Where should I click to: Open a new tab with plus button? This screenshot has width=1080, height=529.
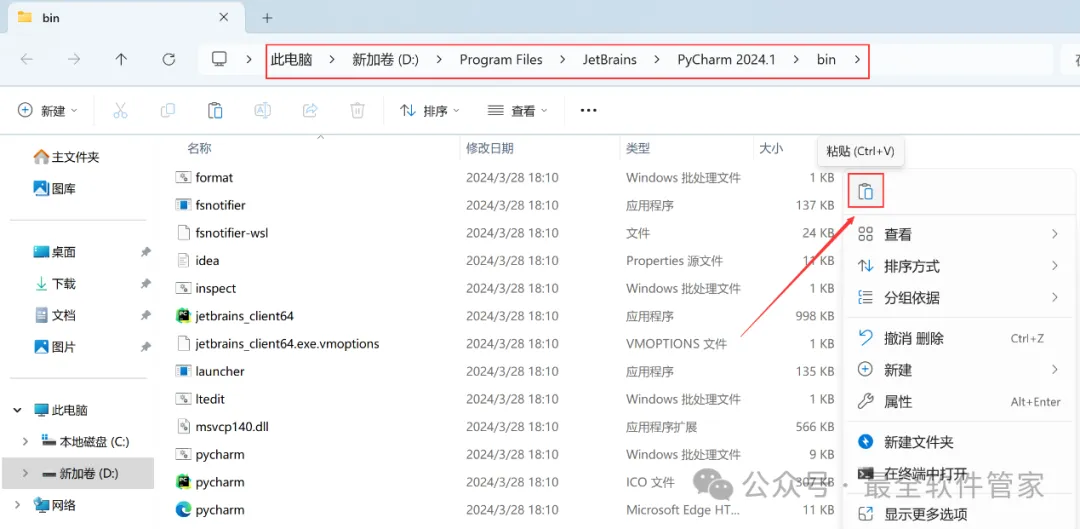[267, 18]
